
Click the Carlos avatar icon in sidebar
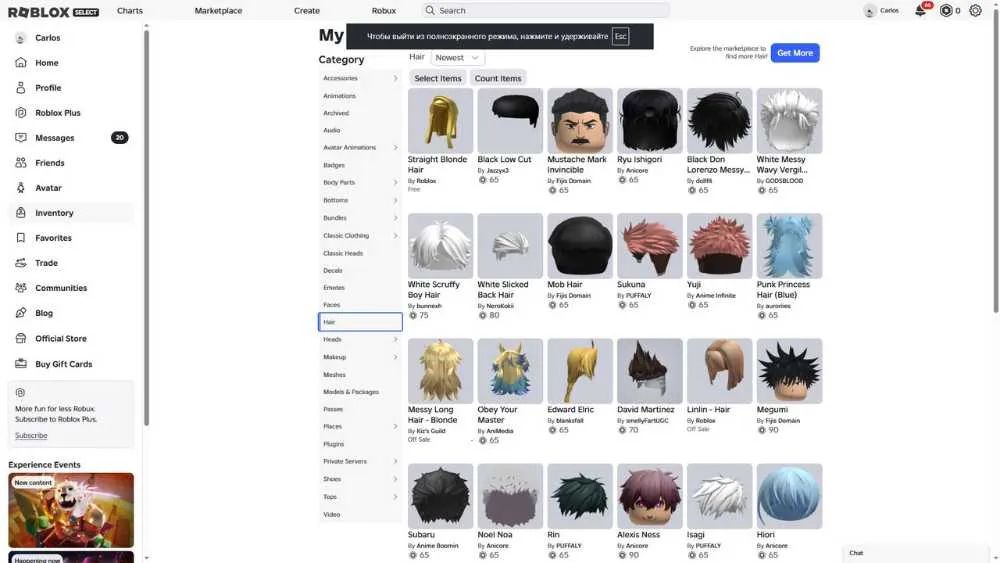[20, 38]
